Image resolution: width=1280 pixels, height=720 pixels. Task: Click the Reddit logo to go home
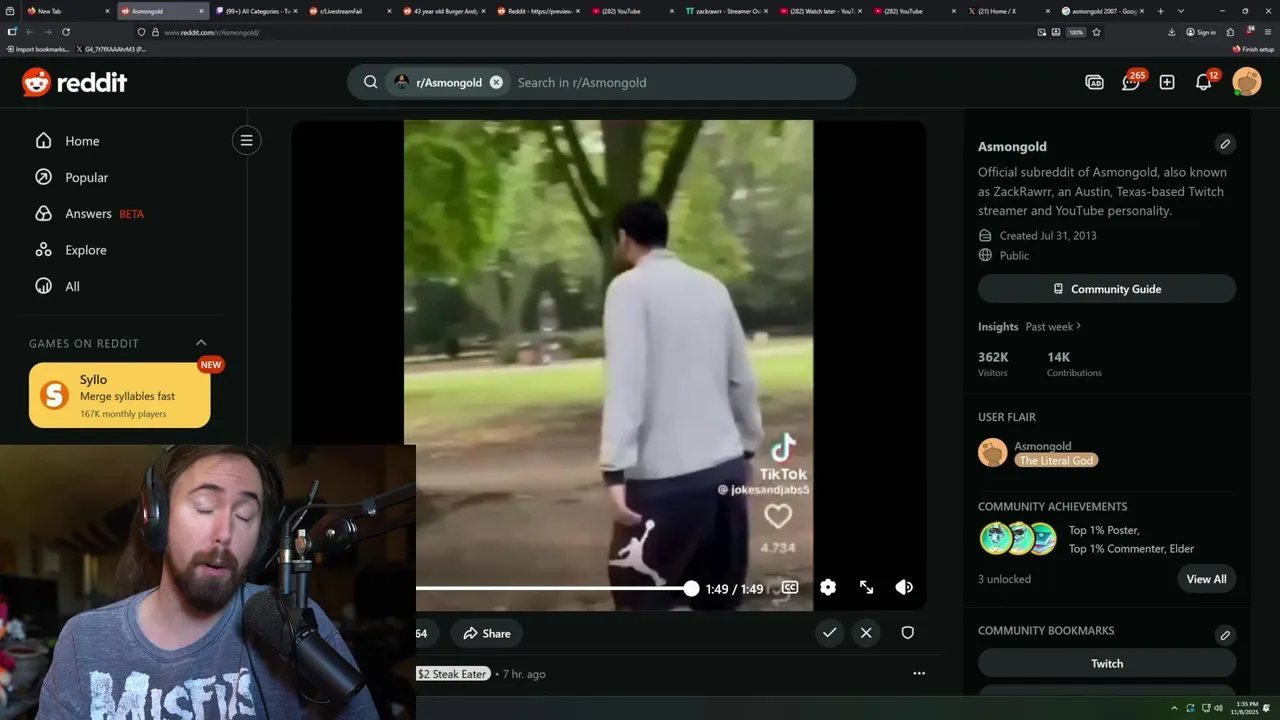click(x=75, y=82)
